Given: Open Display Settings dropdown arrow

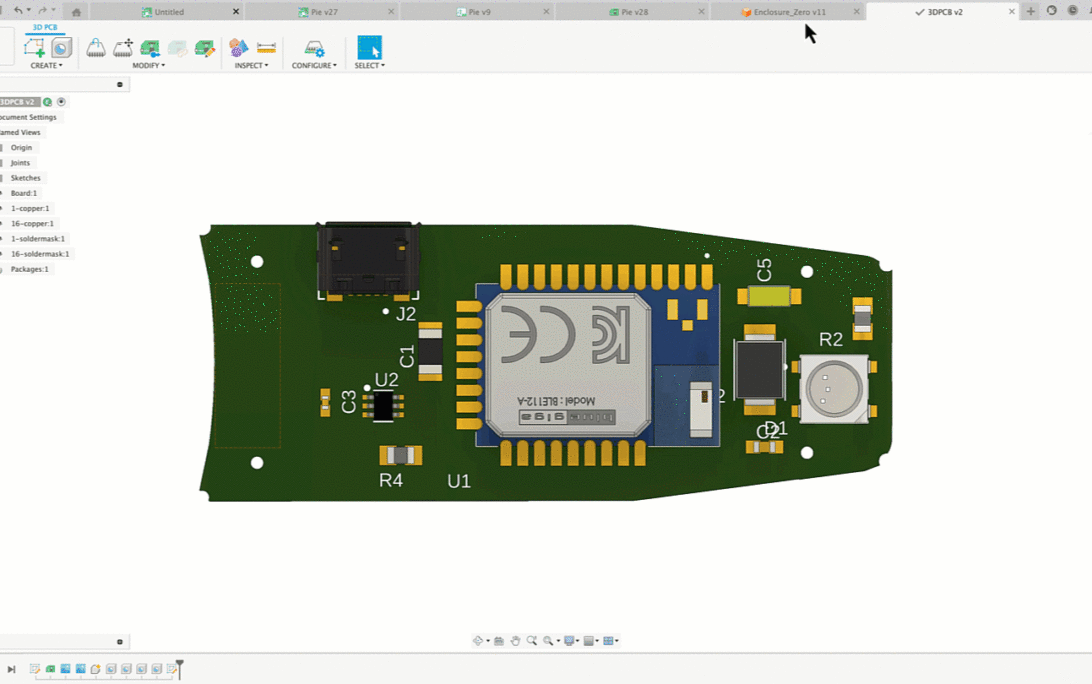Looking at the screenshot, I should (577, 641).
